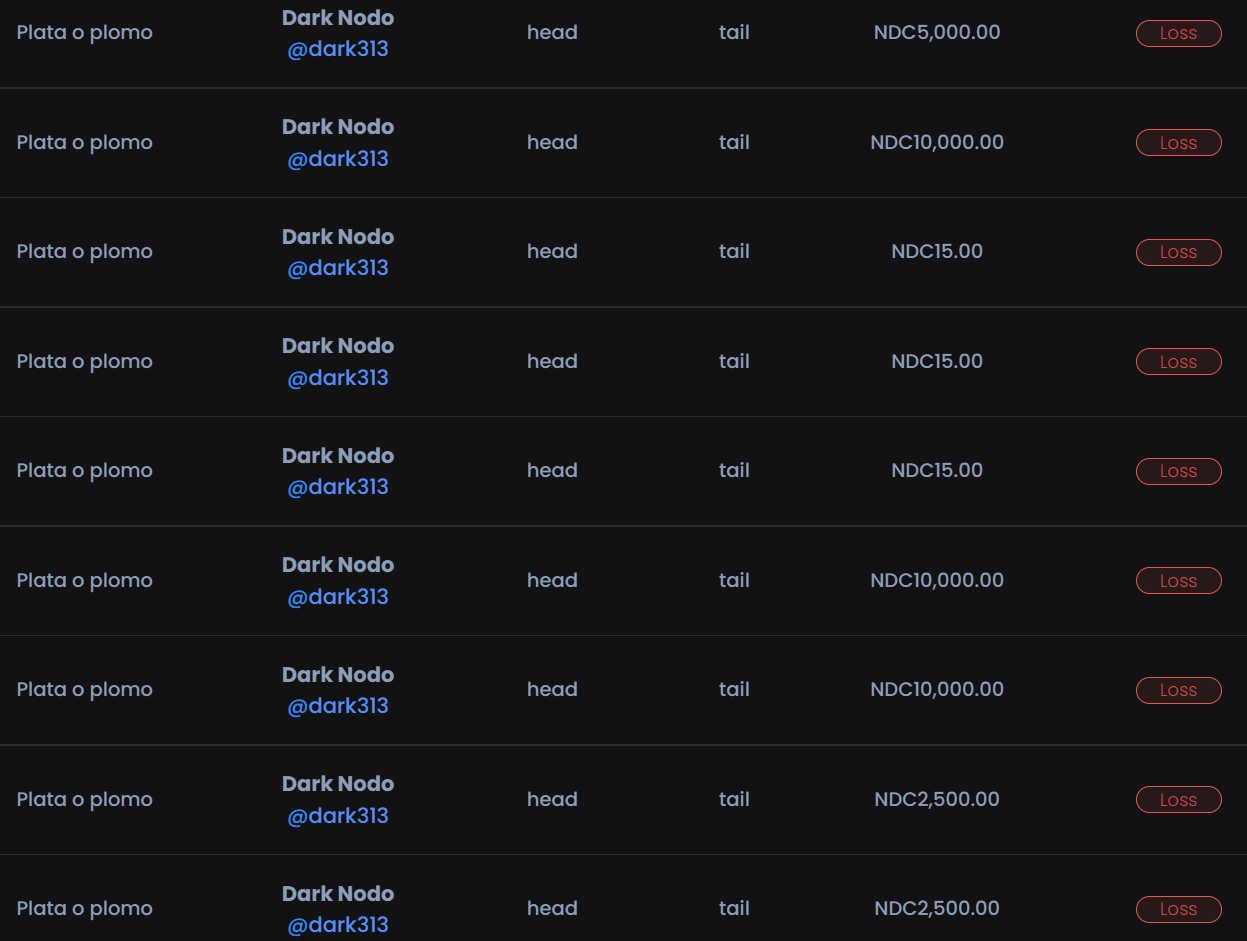
Task: Open @dark313 link in the first NDC2,500.00 row
Action: tap(338, 816)
